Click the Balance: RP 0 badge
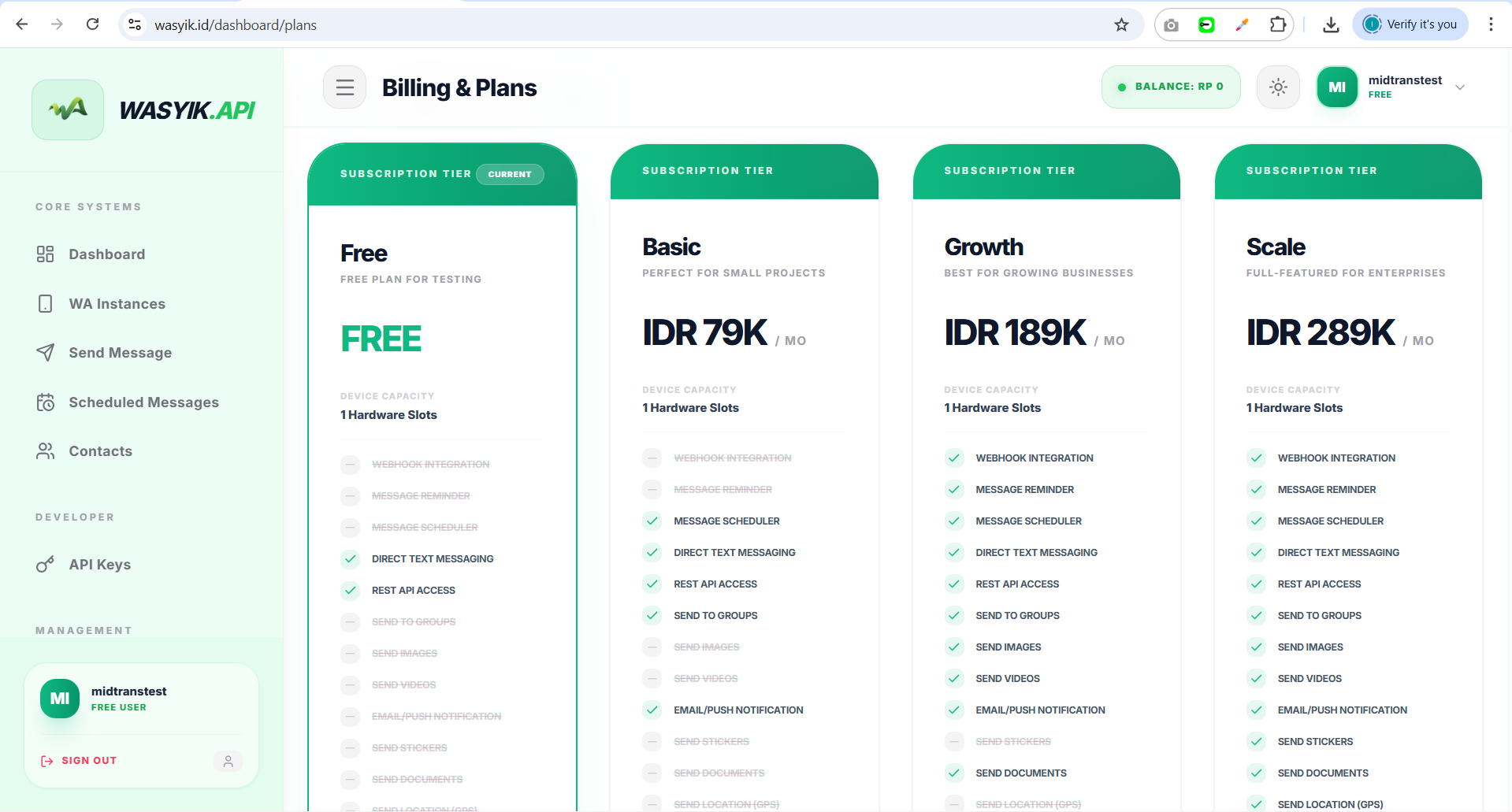1512x812 pixels. pos(1171,87)
